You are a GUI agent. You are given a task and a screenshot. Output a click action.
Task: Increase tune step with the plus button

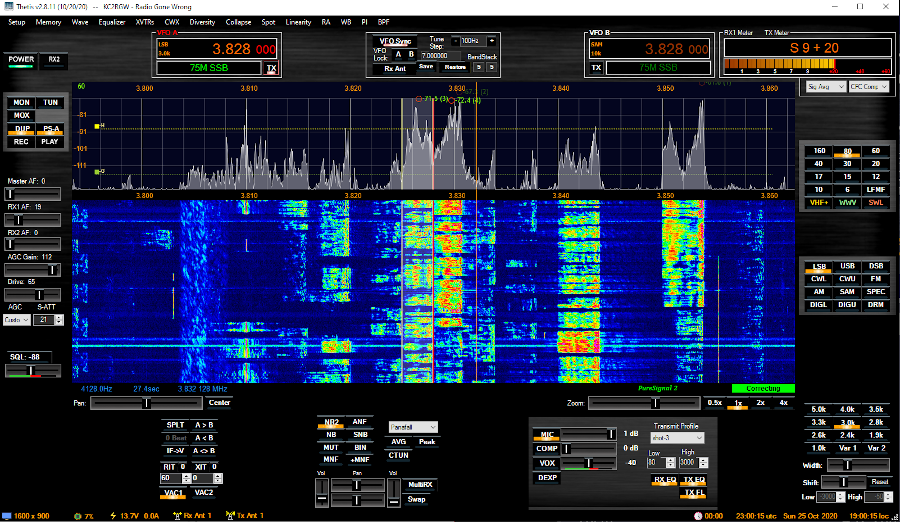[491, 41]
